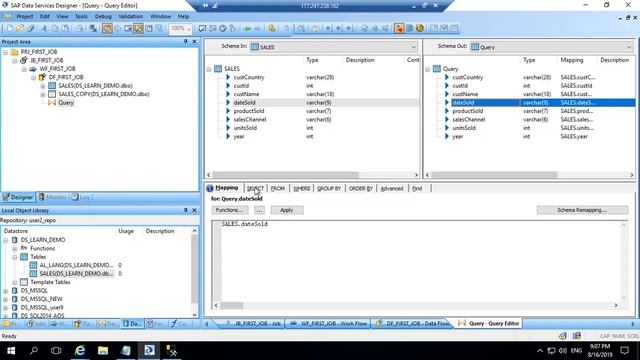Viewport: 640px width, 360px height.
Task: Open Internet Explorer from the taskbar
Action: click(x=80, y=351)
